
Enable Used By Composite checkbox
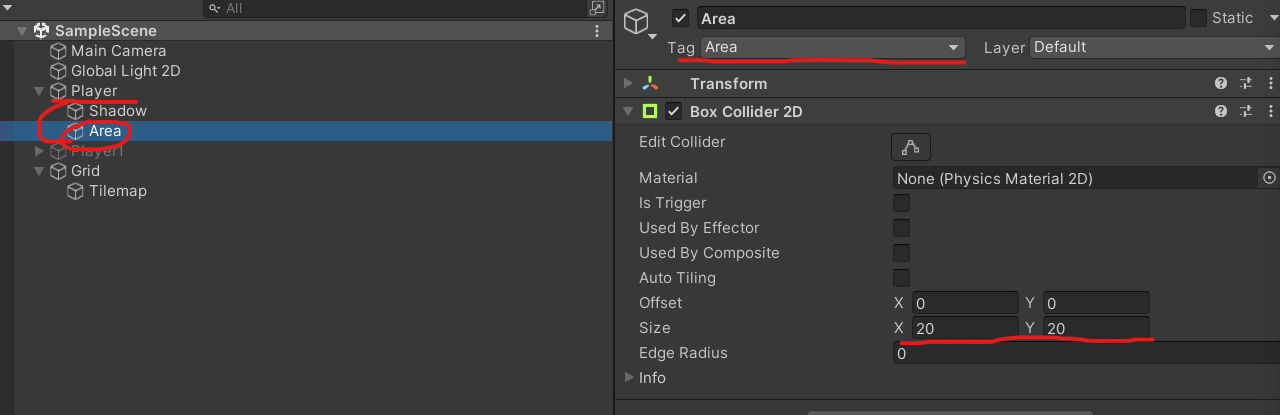click(901, 253)
